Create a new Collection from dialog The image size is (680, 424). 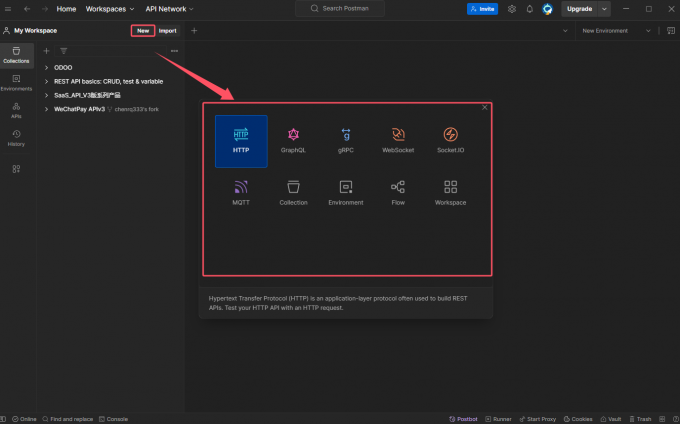pos(293,193)
